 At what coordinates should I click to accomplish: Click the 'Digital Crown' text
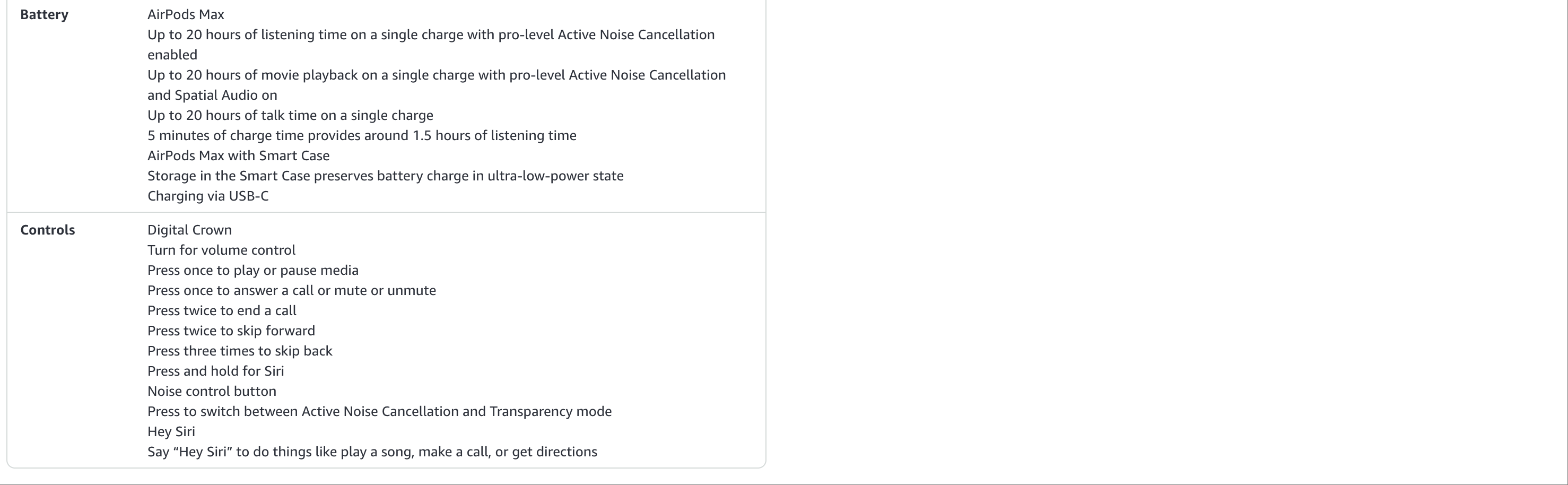click(x=189, y=229)
